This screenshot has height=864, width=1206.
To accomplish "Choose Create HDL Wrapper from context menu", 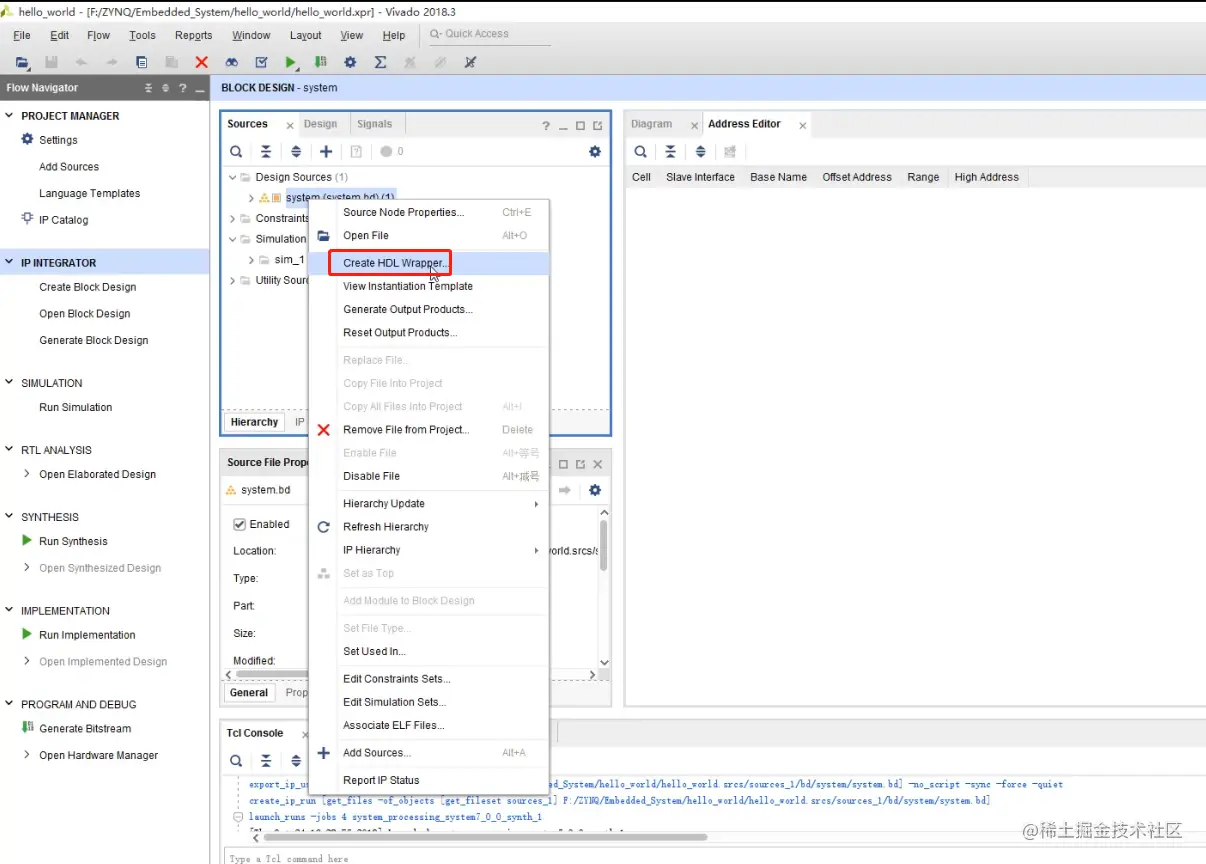I will click(429, 263).
